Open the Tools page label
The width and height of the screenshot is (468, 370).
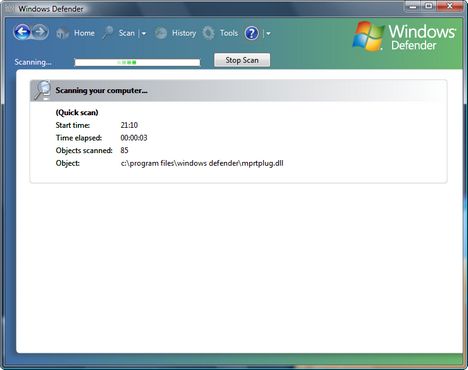(229, 33)
